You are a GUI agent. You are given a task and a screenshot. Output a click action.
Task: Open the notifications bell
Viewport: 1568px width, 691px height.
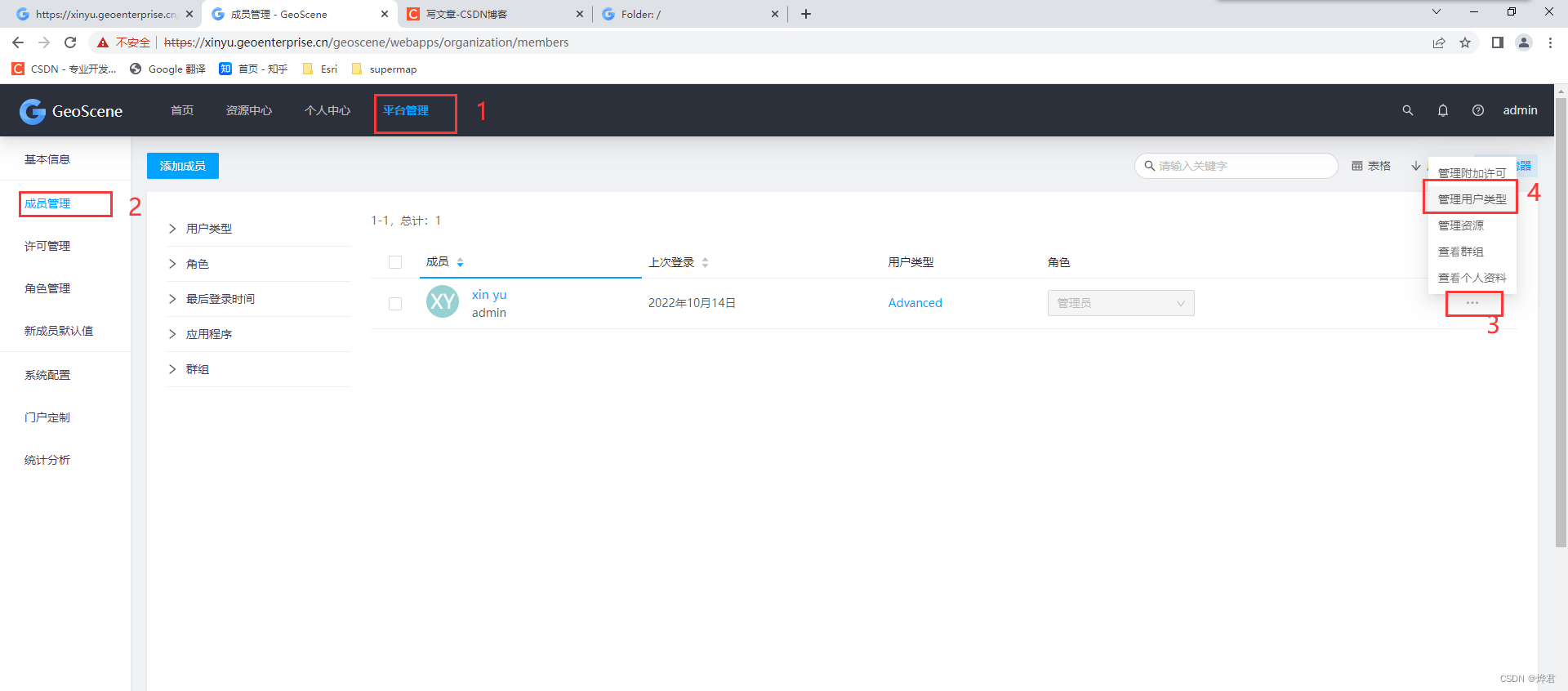(x=1443, y=110)
